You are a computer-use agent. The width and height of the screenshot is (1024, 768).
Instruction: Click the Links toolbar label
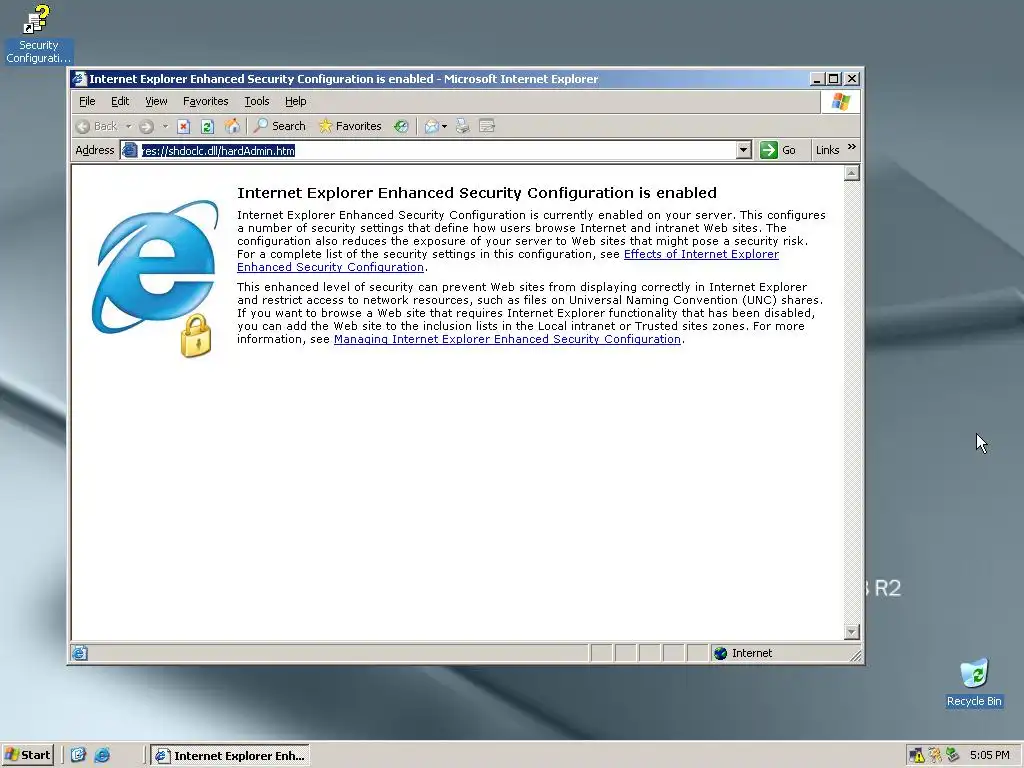(x=827, y=150)
